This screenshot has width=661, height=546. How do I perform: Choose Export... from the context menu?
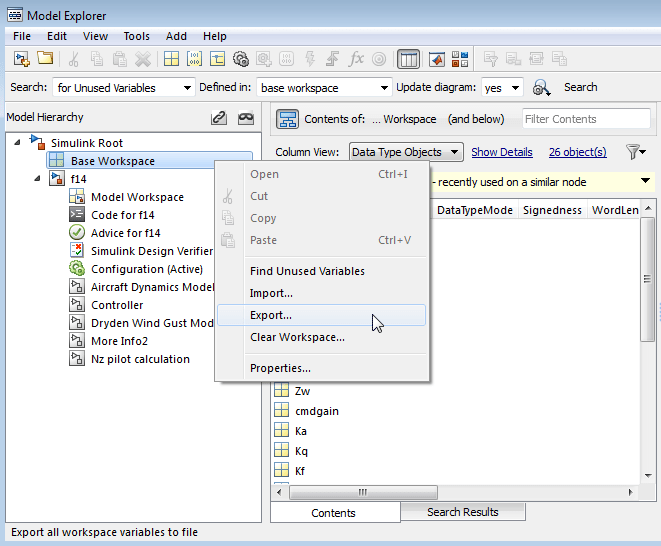321,315
